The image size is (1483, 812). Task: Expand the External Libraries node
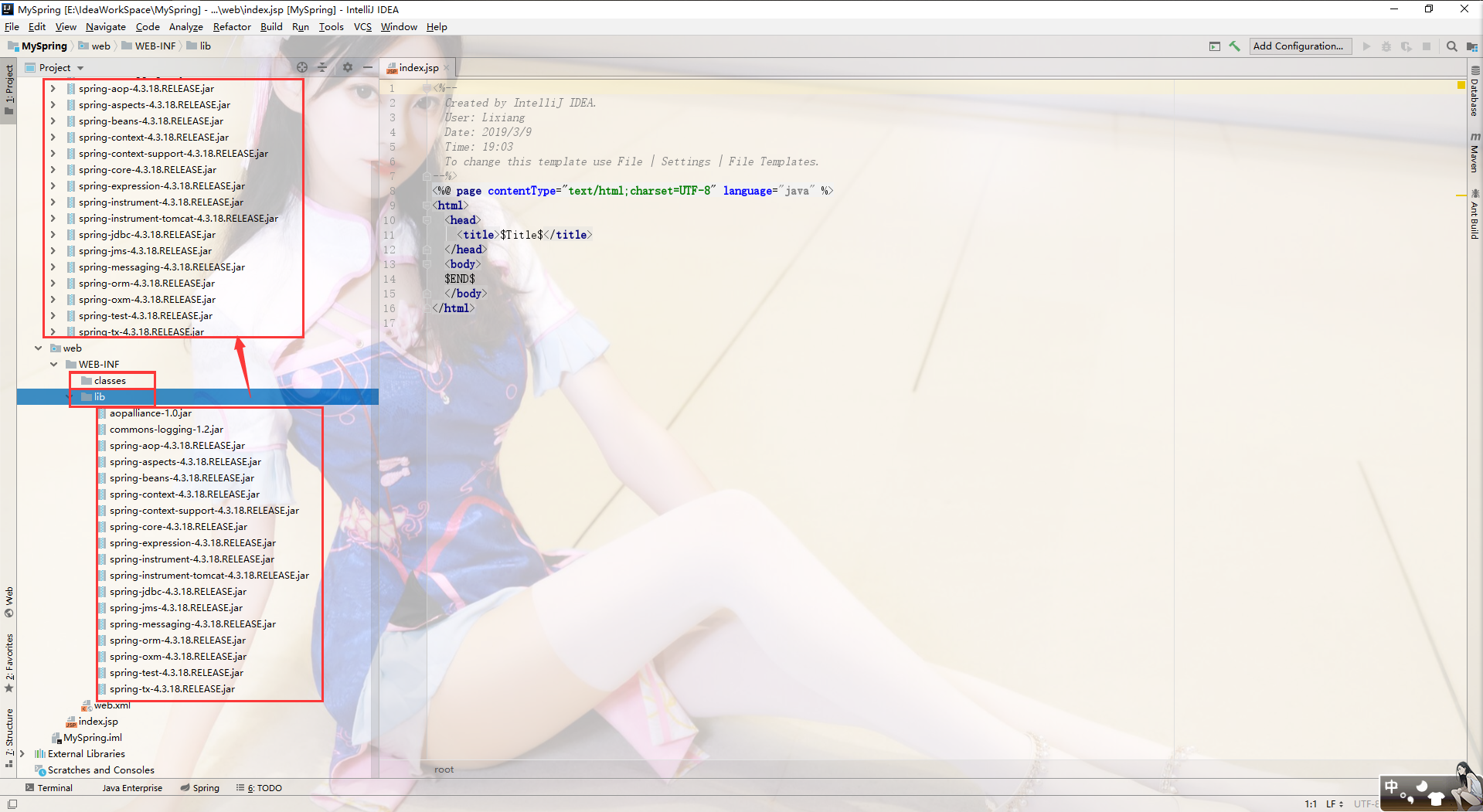[22, 754]
